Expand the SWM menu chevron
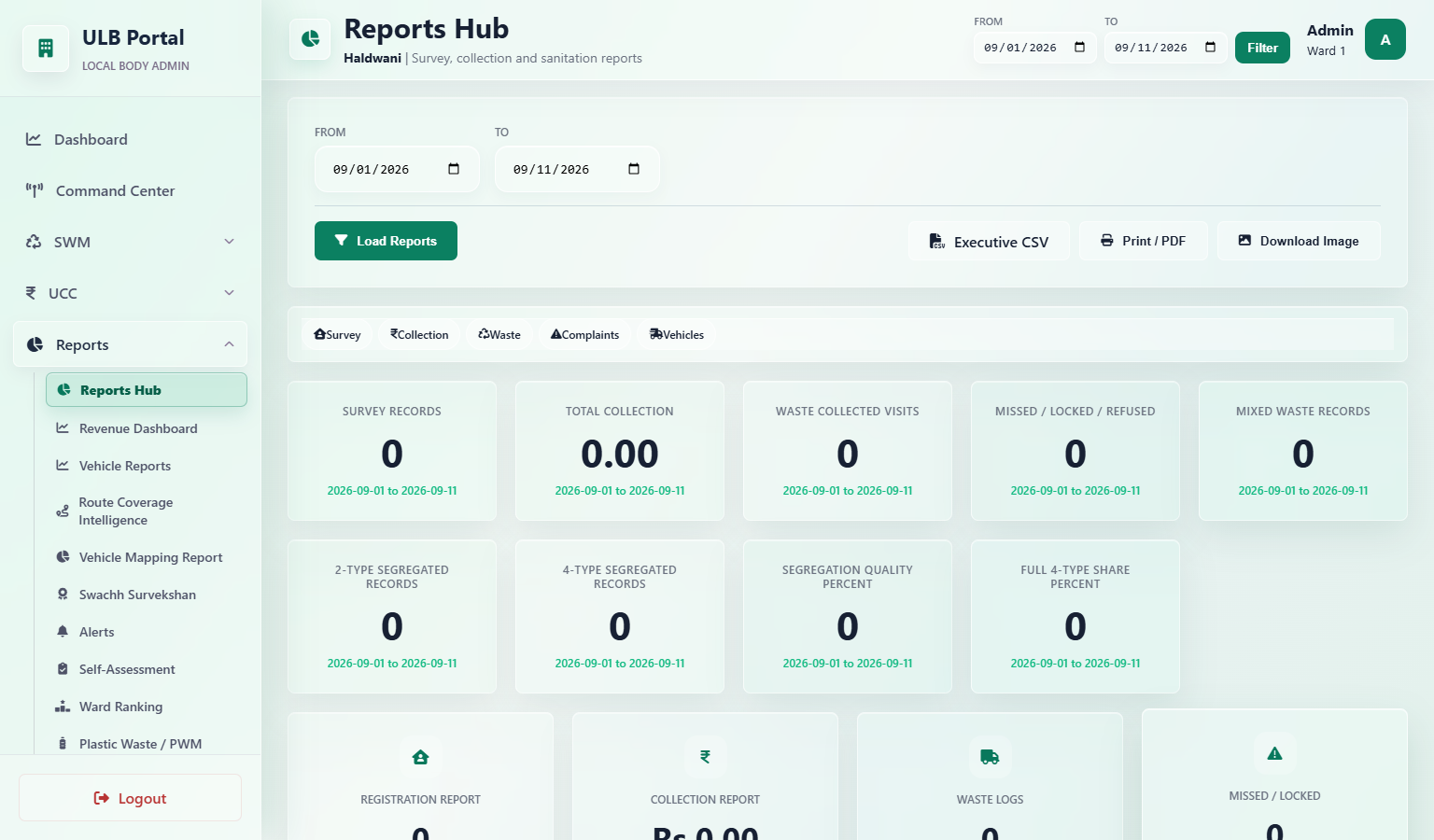Screen dimensions: 1434x840 click(x=229, y=242)
